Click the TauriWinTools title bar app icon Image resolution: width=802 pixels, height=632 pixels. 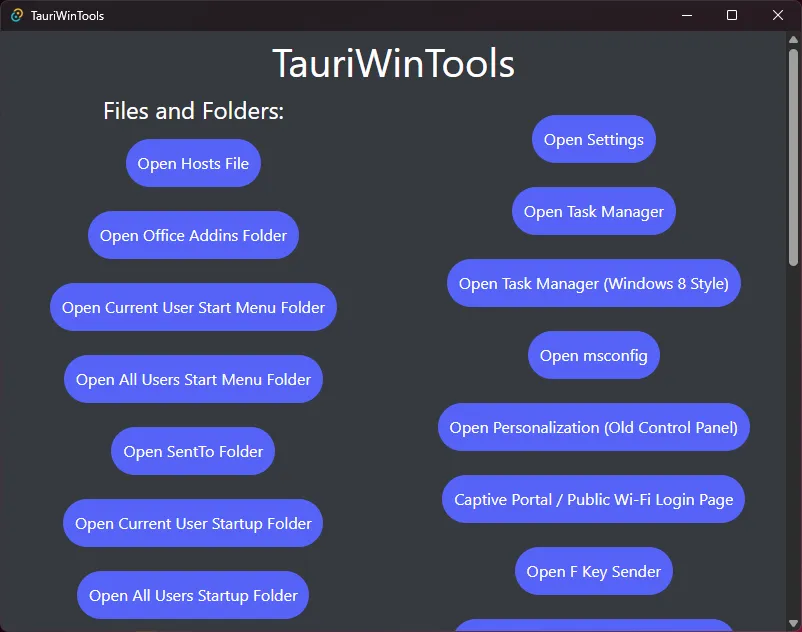(x=16, y=15)
